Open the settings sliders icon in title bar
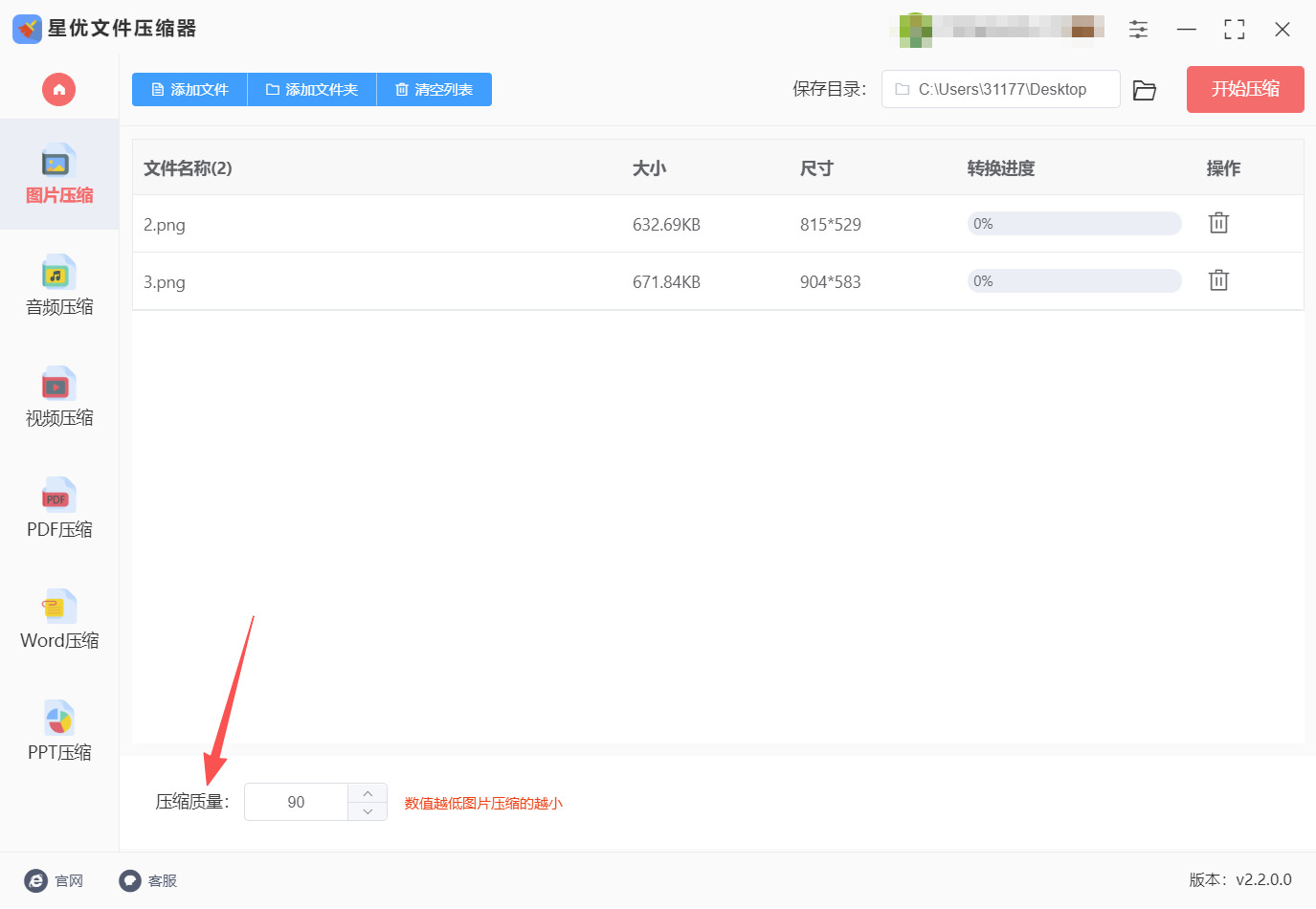The width and height of the screenshot is (1316, 909). pos(1138,29)
